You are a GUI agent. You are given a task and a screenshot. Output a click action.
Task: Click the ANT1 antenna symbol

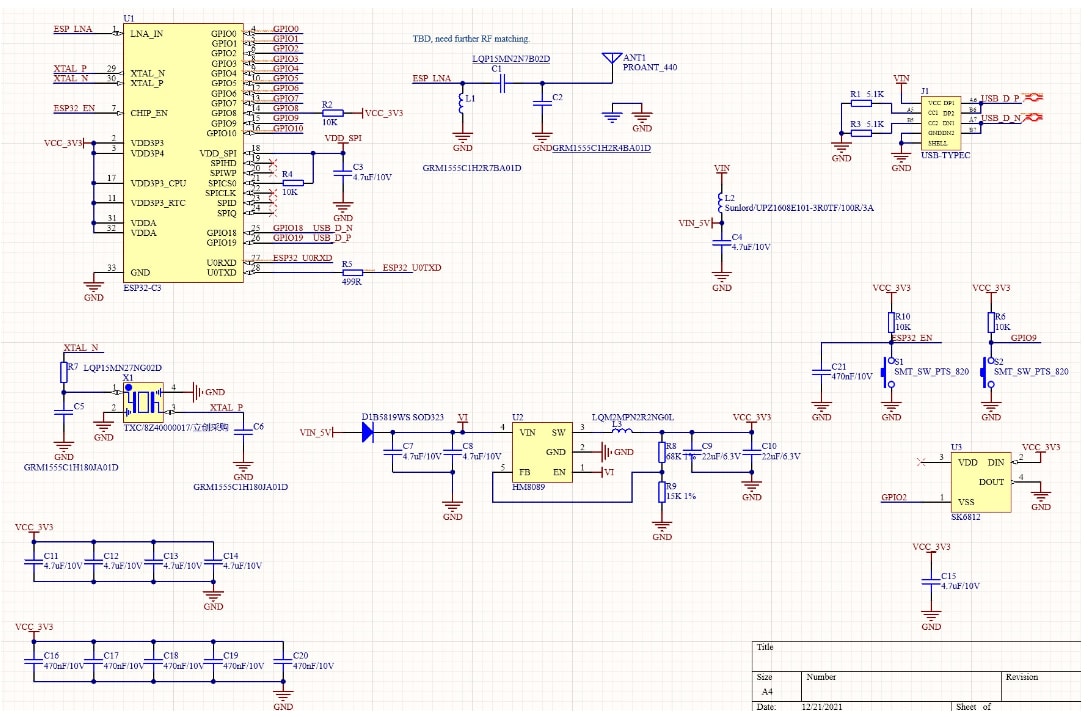tap(611, 63)
